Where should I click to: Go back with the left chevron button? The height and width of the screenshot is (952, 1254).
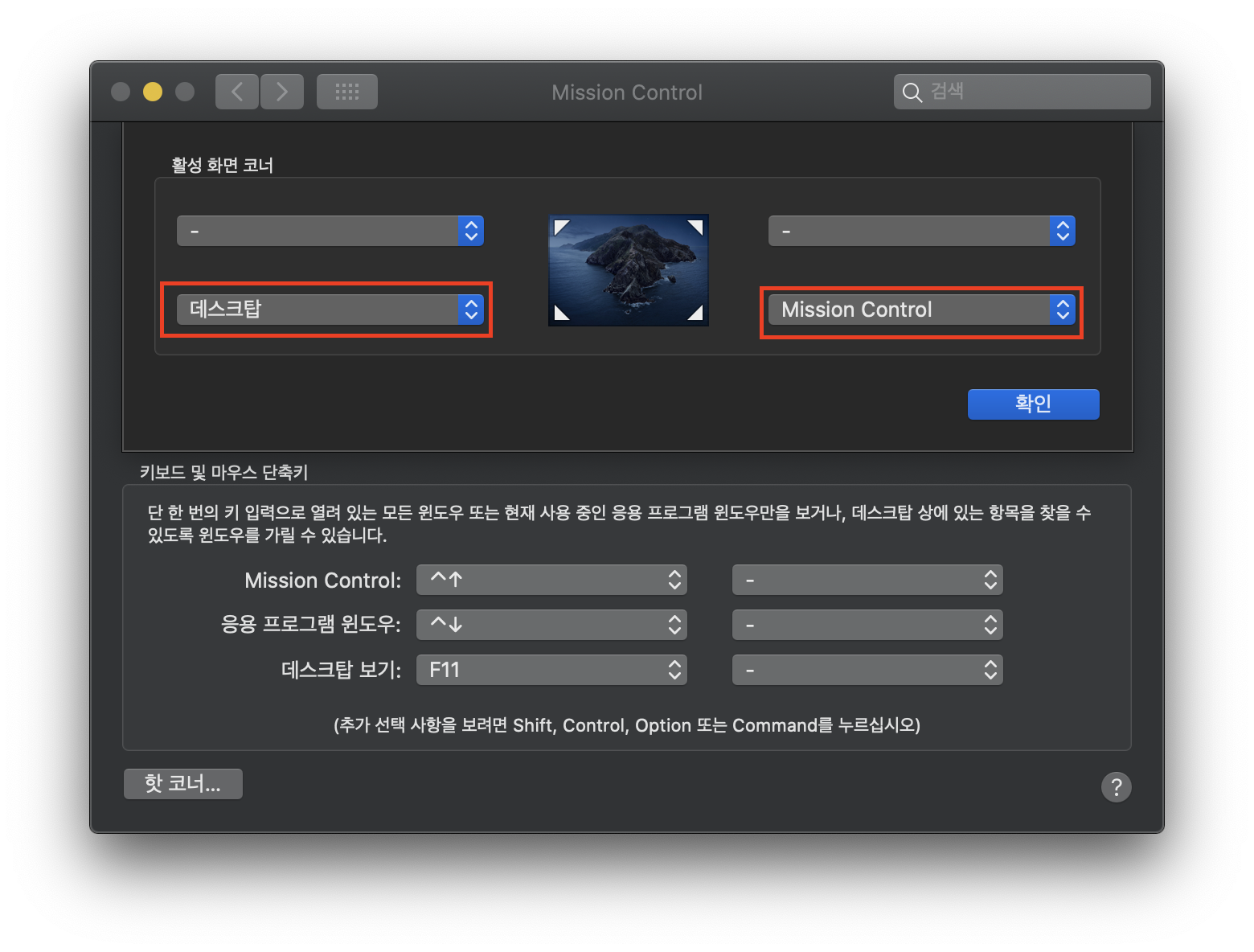coord(237,92)
